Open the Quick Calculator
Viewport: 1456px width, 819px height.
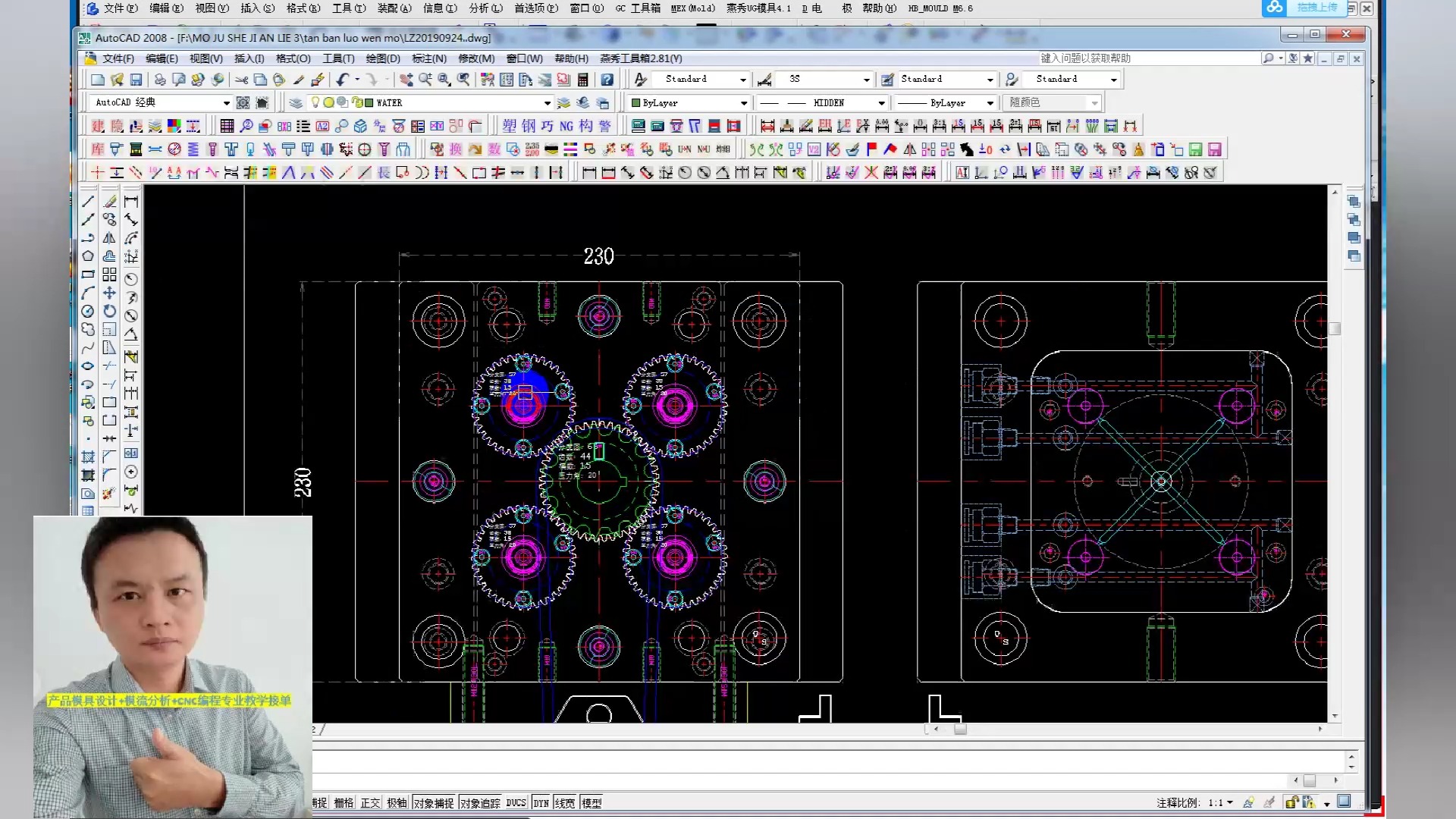pyautogui.click(x=583, y=80)
